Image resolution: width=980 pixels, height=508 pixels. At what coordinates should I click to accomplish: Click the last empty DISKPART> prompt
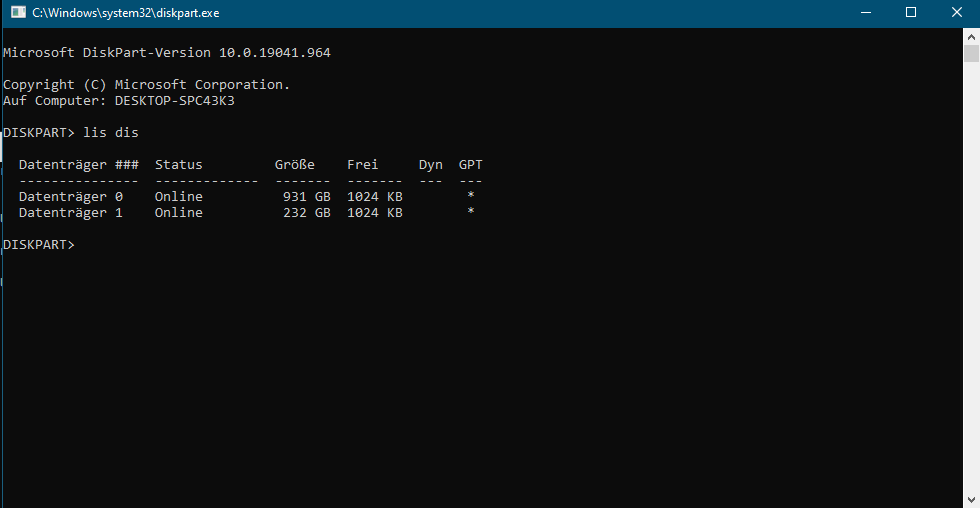point(39,245)
